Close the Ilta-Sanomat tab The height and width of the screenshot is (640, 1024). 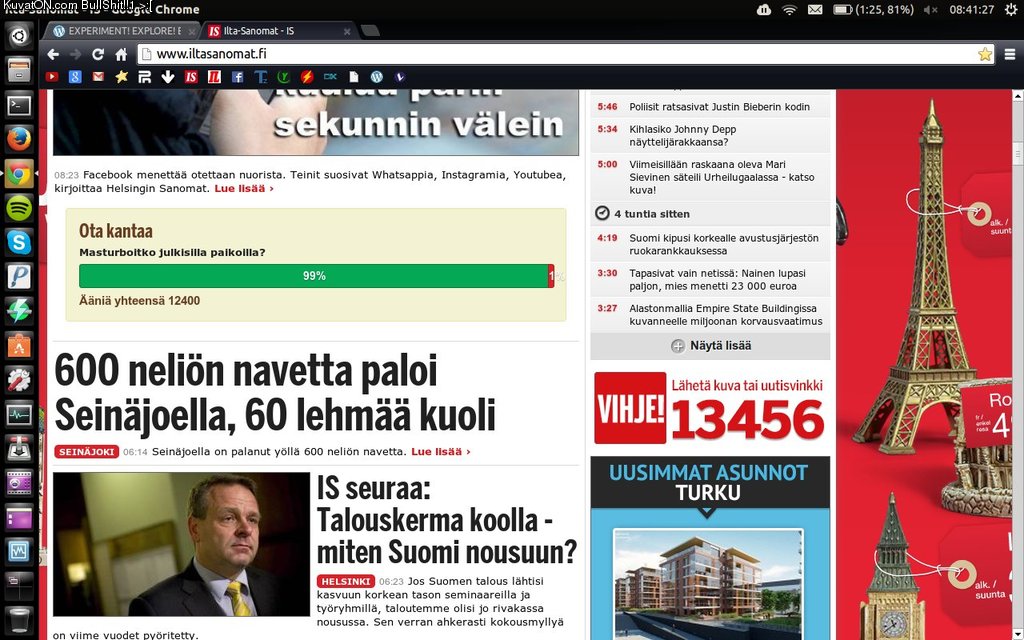point(345,31)
